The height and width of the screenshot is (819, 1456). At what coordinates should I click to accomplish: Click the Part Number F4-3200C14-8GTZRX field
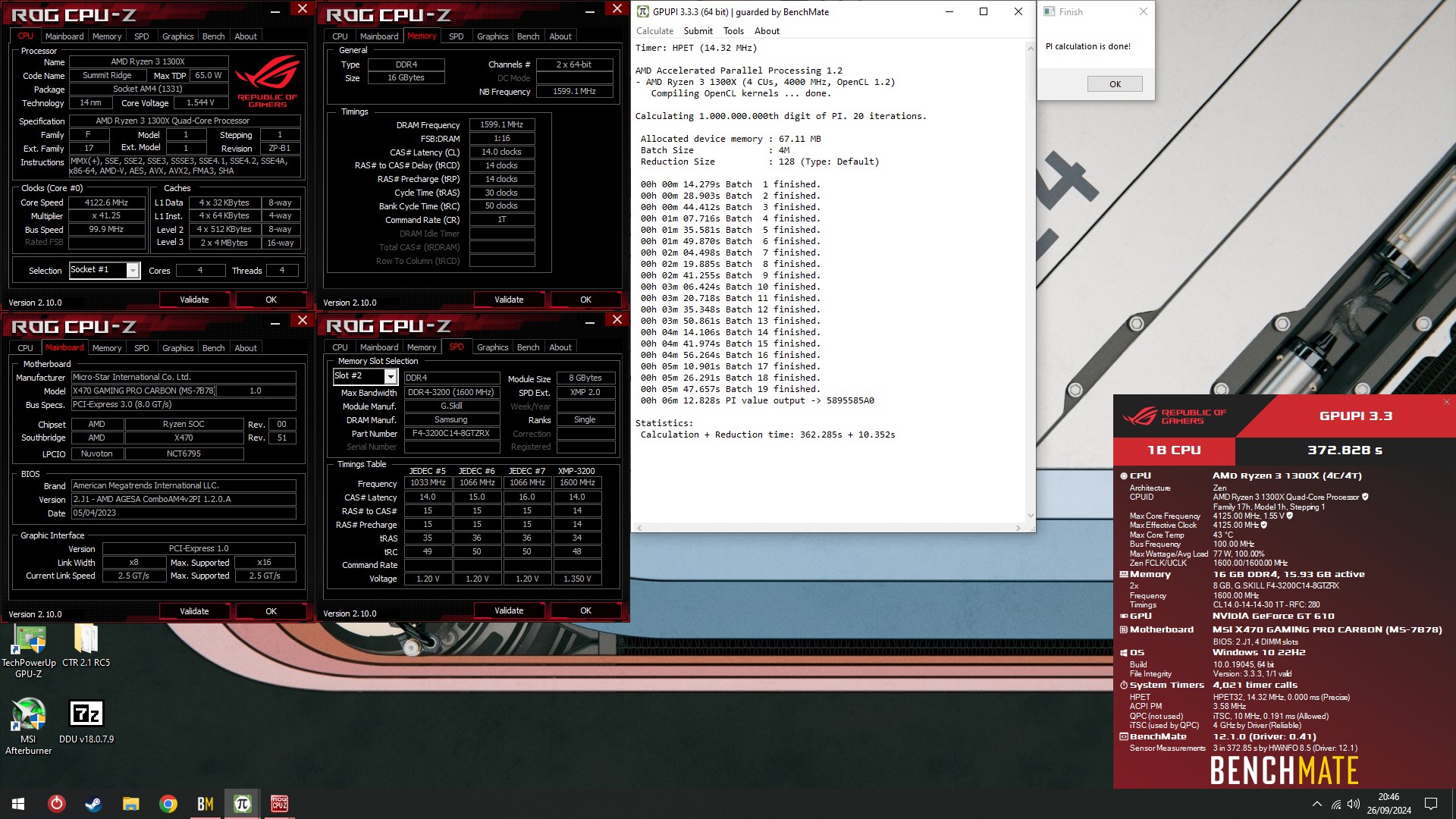[x=450, y=434]
